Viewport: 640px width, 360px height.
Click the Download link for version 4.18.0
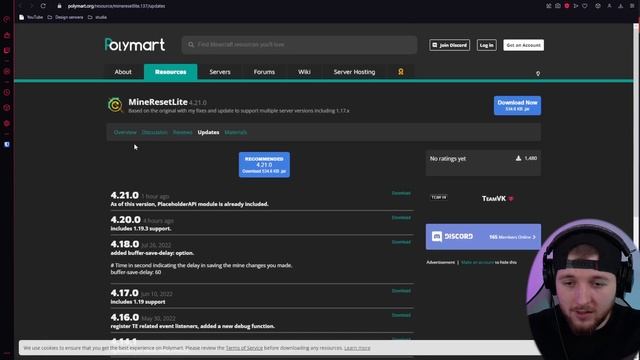pyautogui.click(x=401, y=242)
